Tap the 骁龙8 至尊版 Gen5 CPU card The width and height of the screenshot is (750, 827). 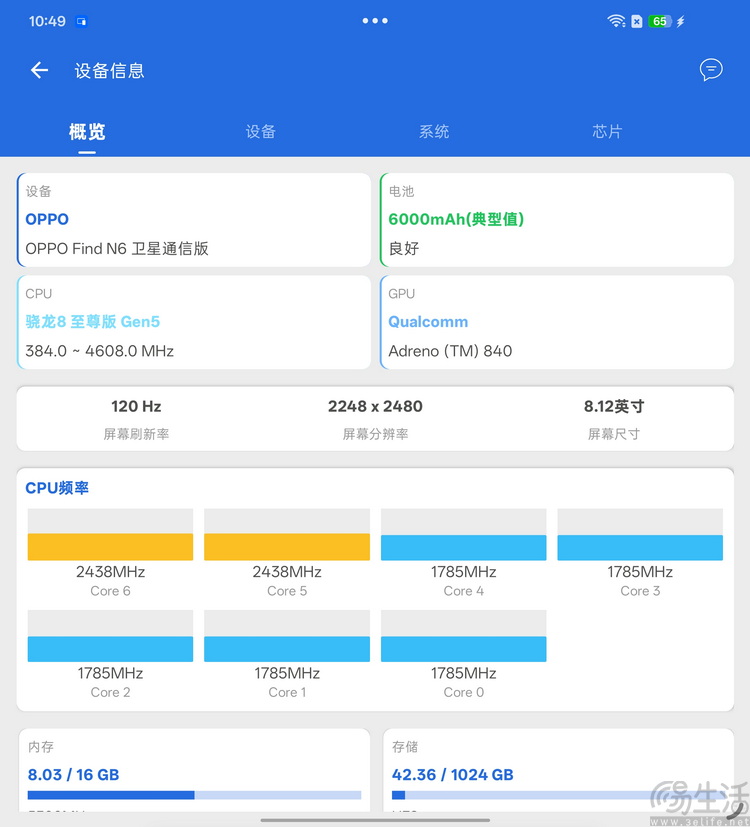pos(194,322)
